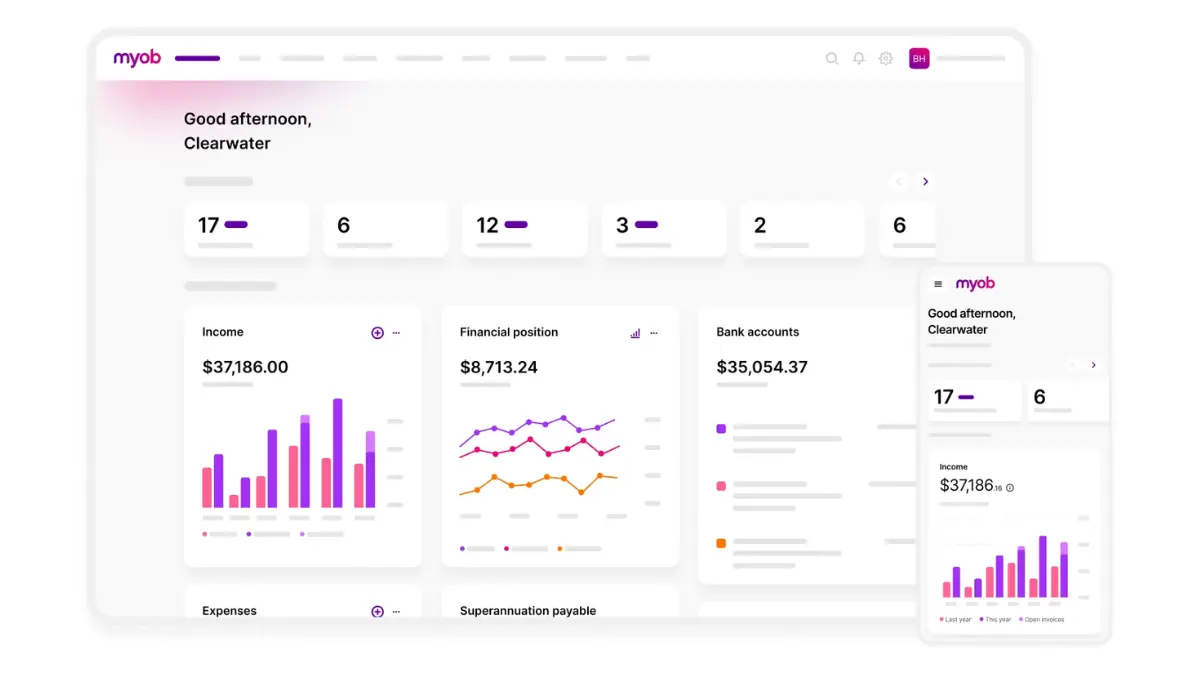Viewport: 1200px width, 675px height.
Task: Click the plus icon on the Income card
Action: [377, 332]
